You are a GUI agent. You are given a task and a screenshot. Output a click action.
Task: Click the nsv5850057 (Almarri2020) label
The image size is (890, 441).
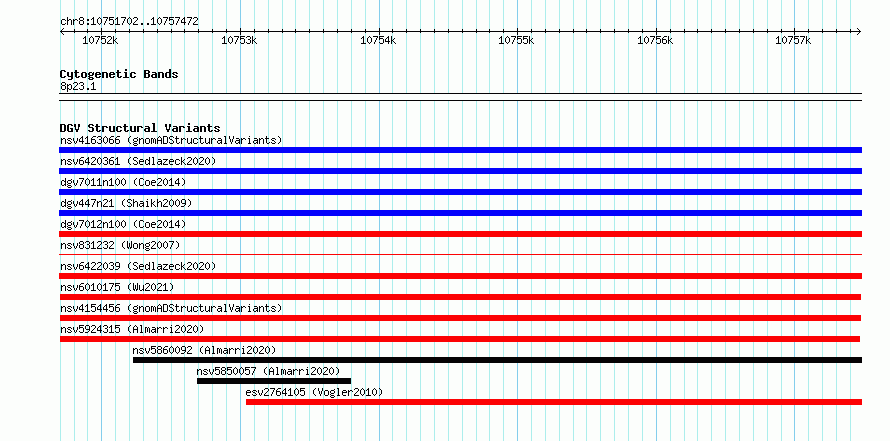coord(268,371)
